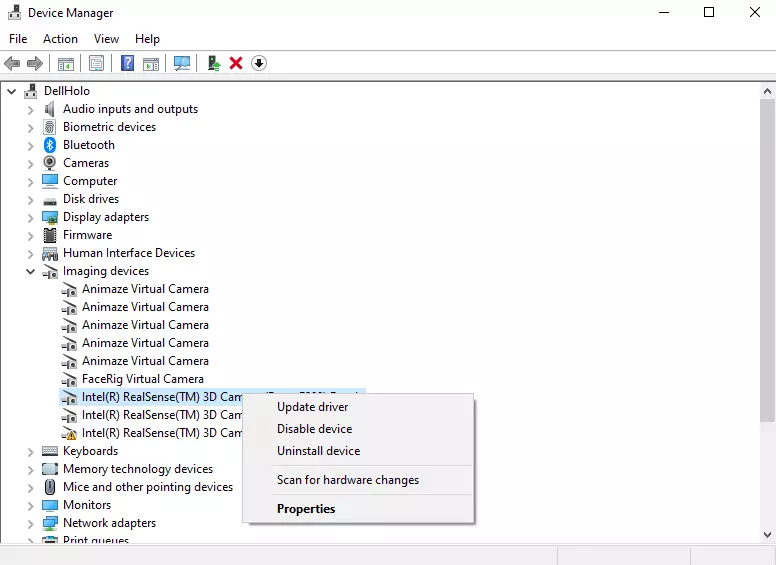Open the Properties sheet toolbar icon
Viewport: 776px width, 565px height.
pyautogui.click(x=97, y=63)
